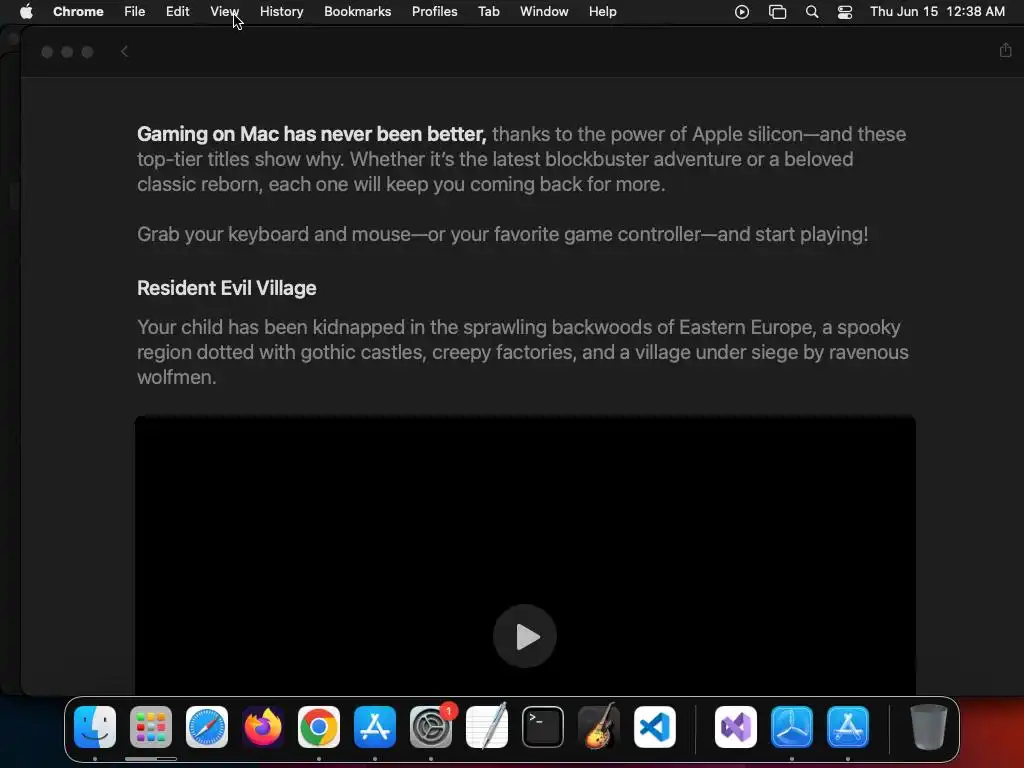Open the Profiles menu
This screenshot has height=768, width=1024.
pyautogui.click(x=434, y=11)
